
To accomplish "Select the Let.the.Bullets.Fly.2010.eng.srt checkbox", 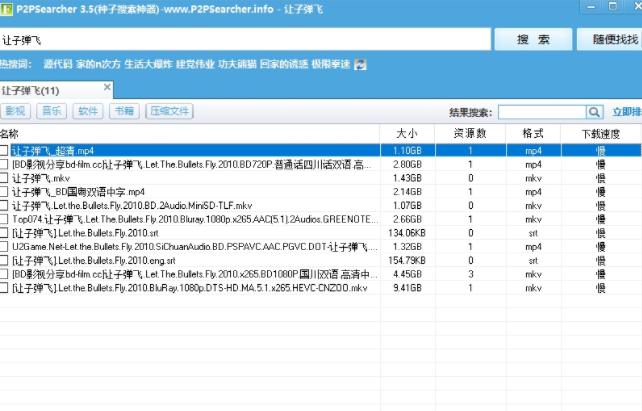I will click(4, 260).
